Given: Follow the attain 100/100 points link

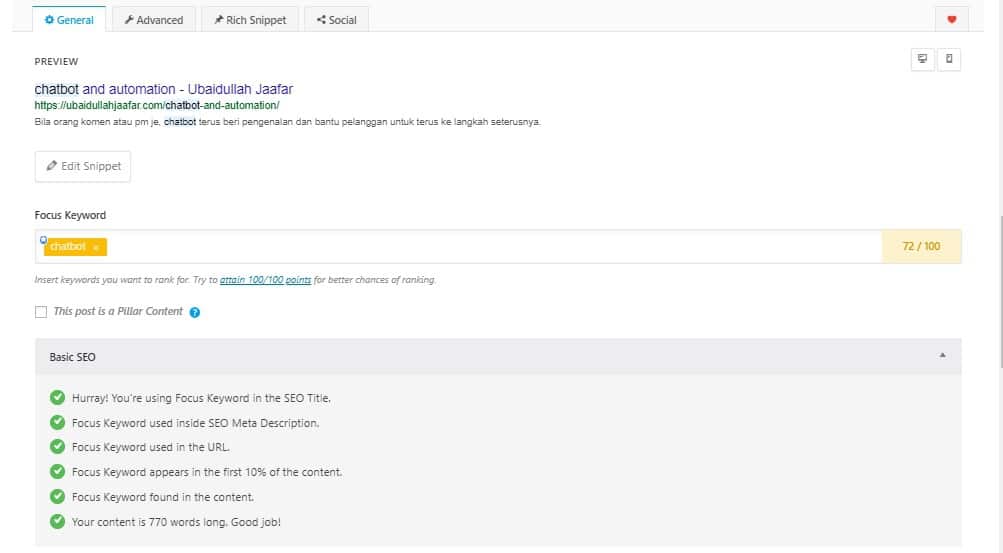Looking at the screenshot, I should click(265, 280).
